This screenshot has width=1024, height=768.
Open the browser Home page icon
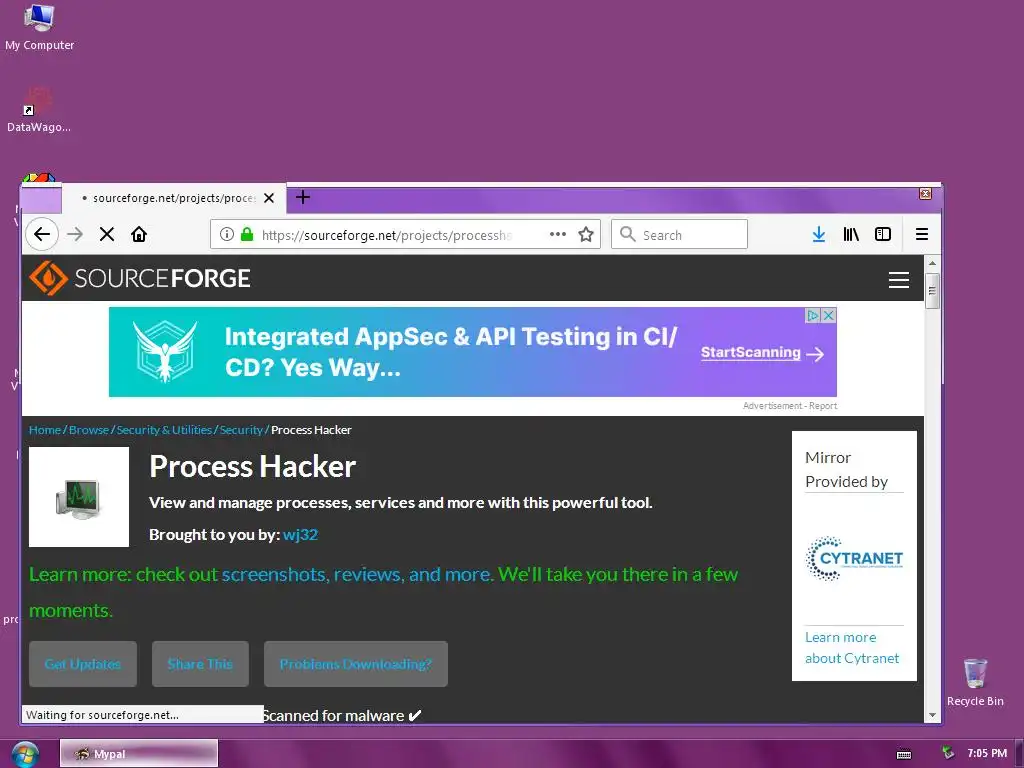[x=138, y=234]
